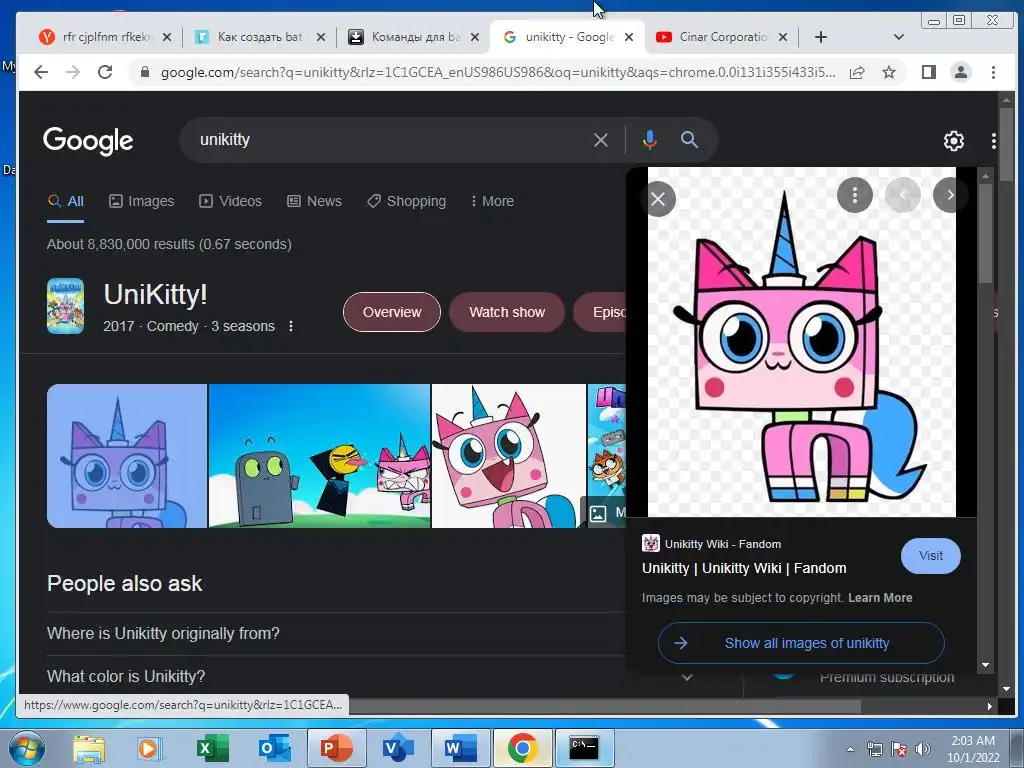The width and height of the screenshot is (1024, 768).
Task: Share this page via address bar icon
Action: 857,72
